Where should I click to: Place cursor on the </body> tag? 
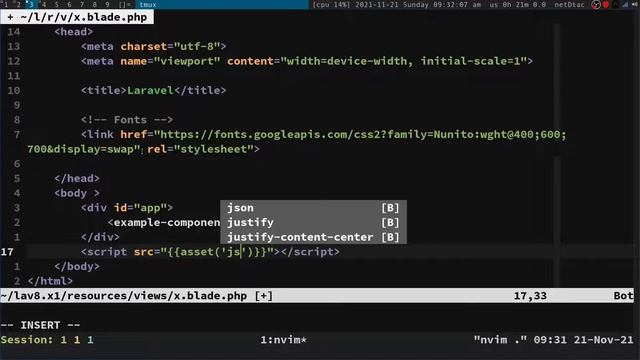coord(77,267)
